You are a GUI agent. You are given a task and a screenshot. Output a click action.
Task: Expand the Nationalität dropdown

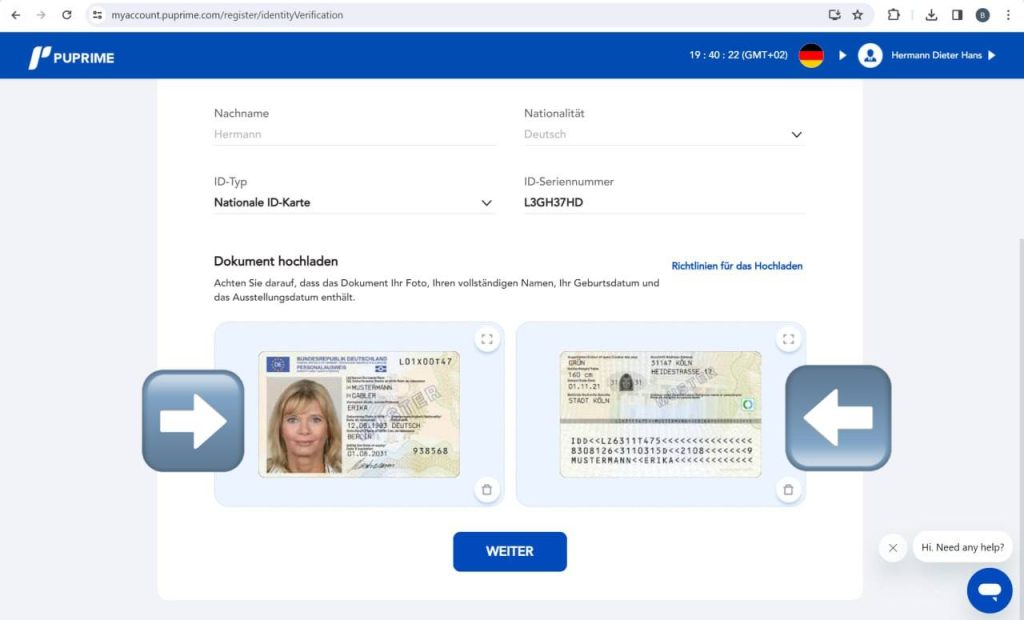[664, 134]
